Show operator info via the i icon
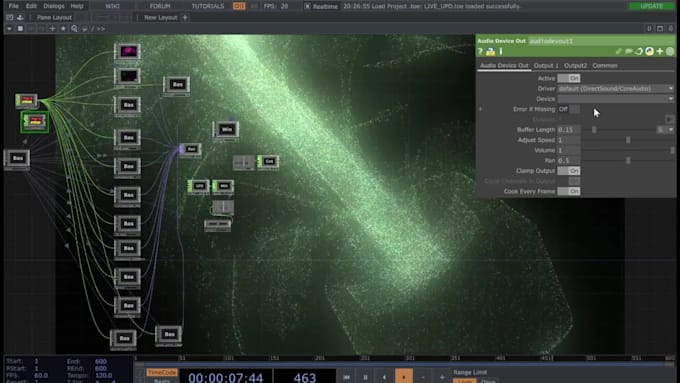This screenshot has height=383, width=680. (501, 52)
